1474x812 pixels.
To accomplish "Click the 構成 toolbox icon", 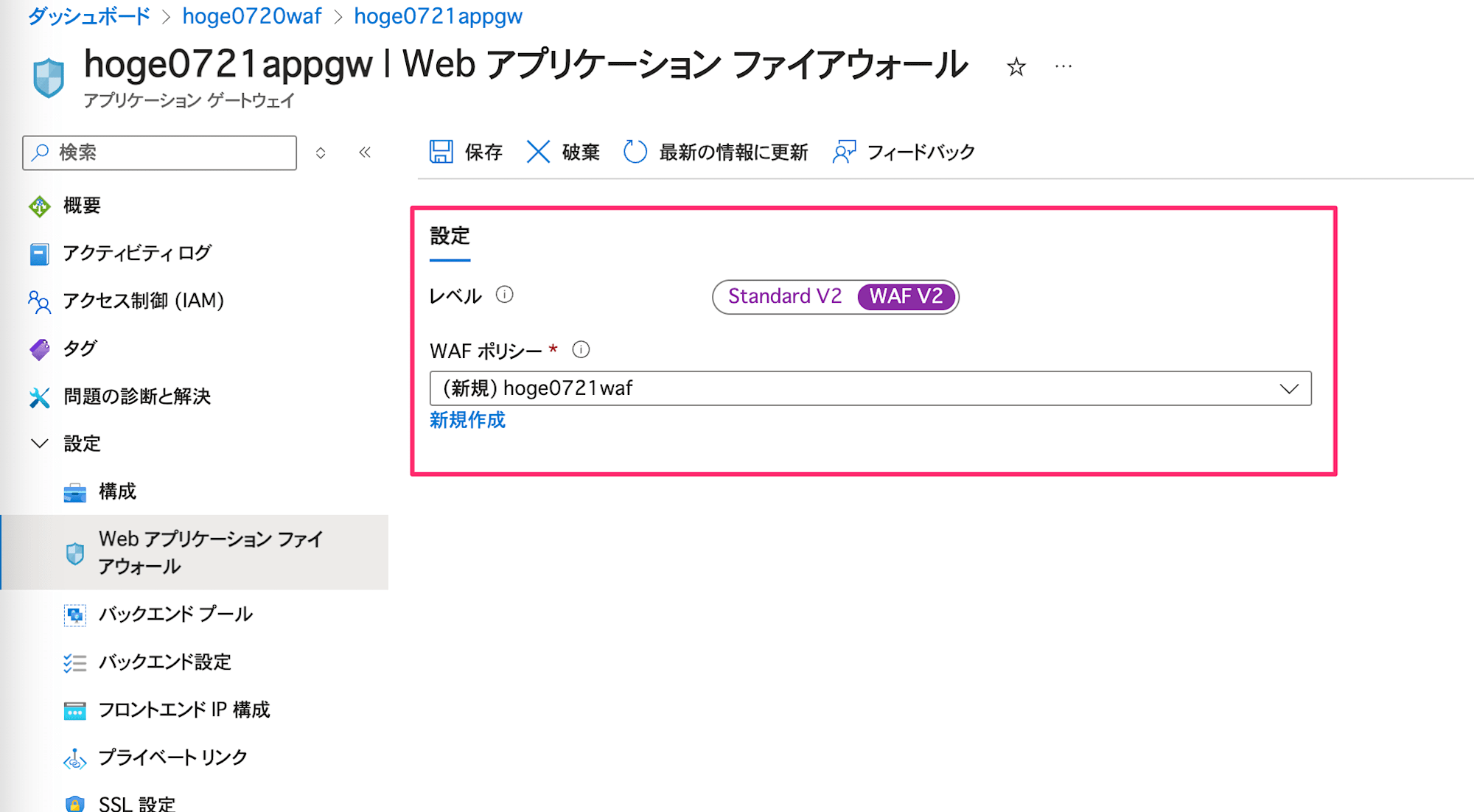I will pyautogui.click(x=74, y=492).
